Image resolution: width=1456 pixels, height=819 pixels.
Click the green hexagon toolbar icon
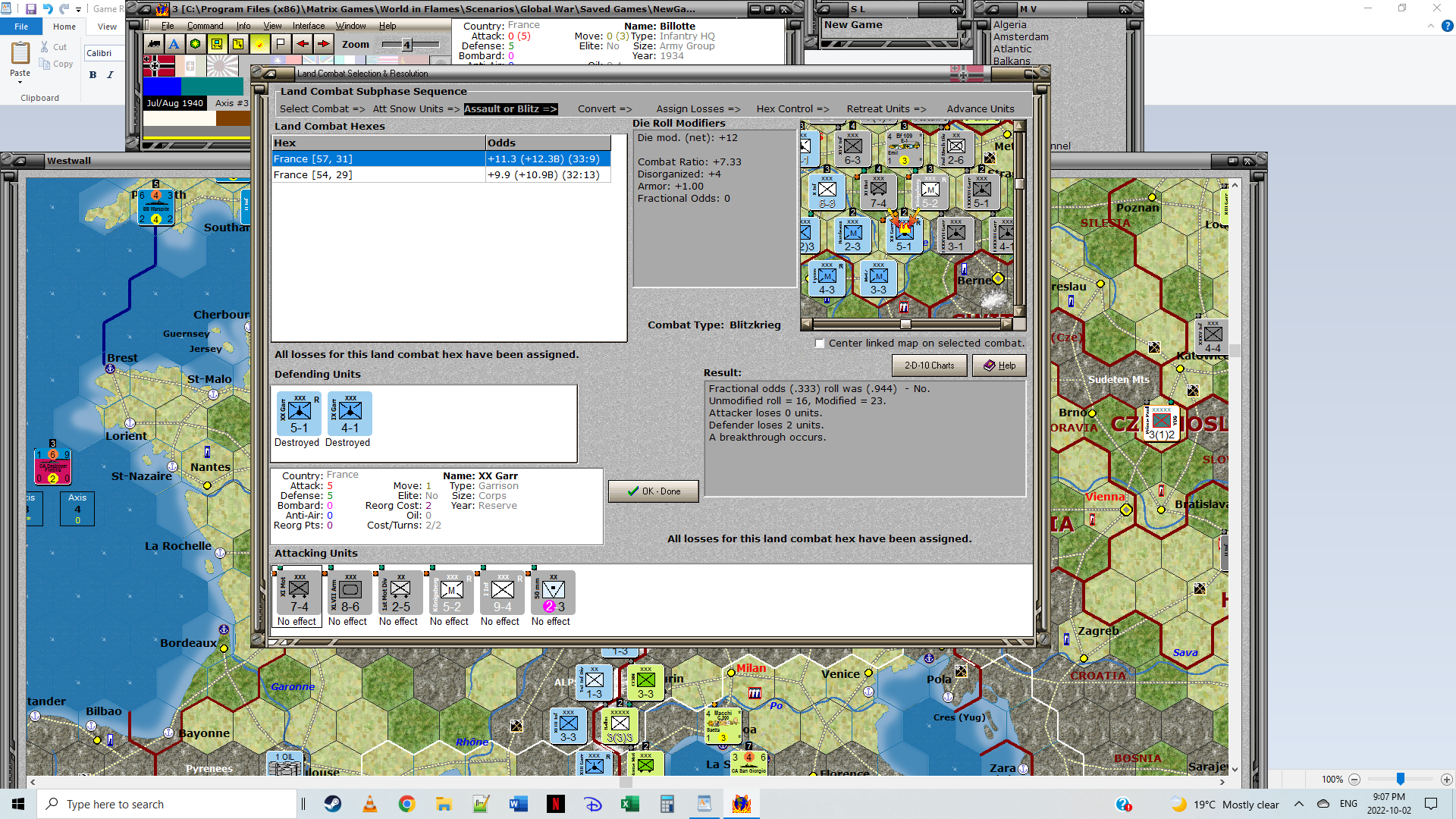coord(196,44)
